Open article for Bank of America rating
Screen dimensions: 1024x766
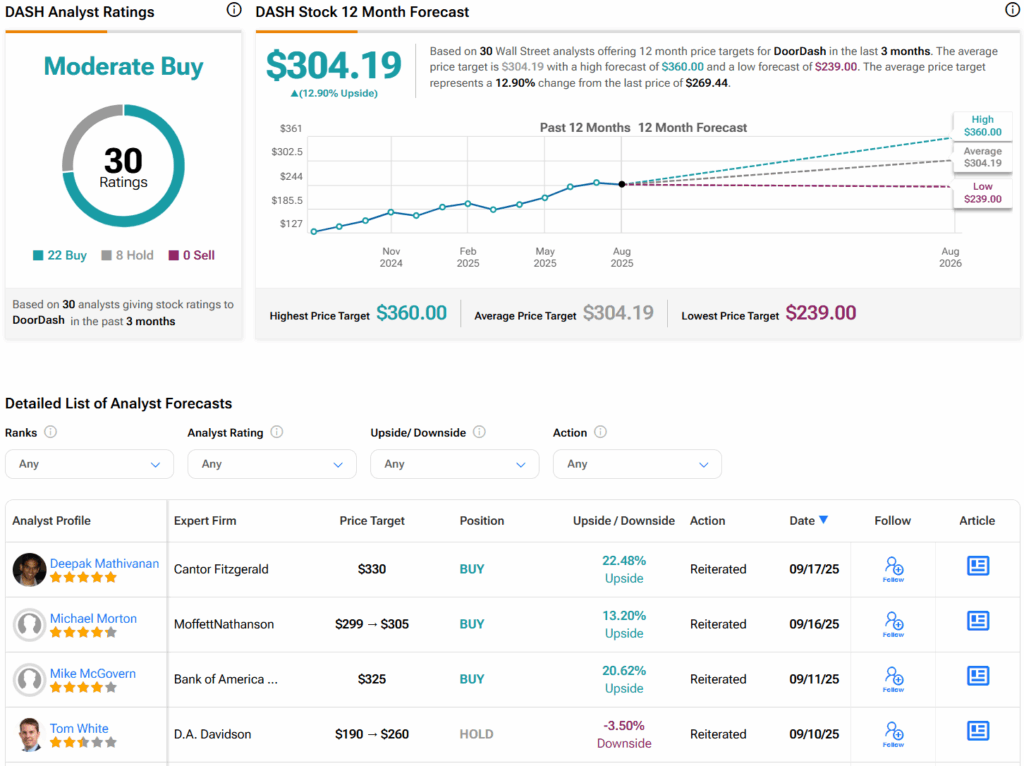click(978, 675)
